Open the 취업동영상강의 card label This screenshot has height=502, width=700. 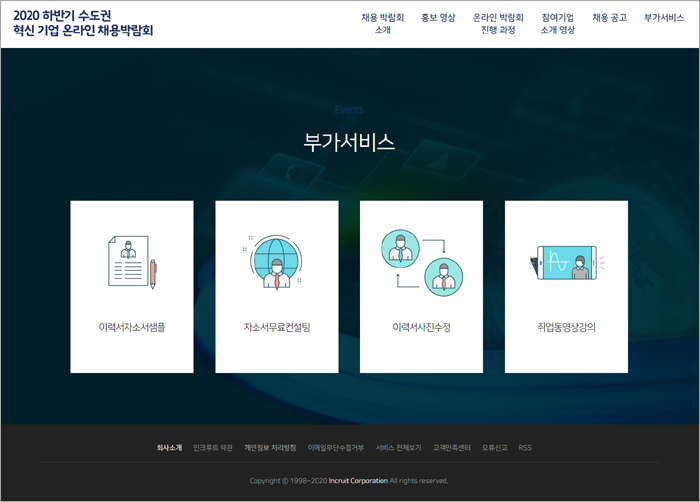click(566, 327)
